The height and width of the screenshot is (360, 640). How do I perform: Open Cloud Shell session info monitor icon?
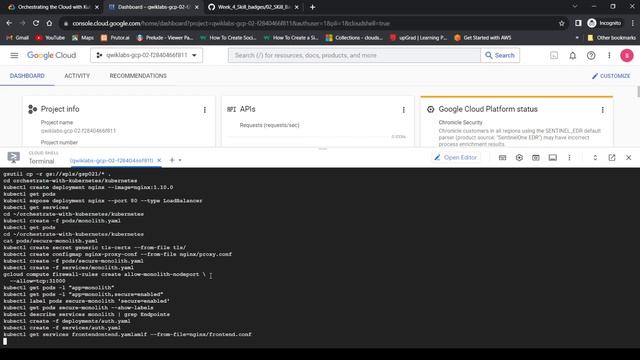pyautogui.click(x=553, y=158)
